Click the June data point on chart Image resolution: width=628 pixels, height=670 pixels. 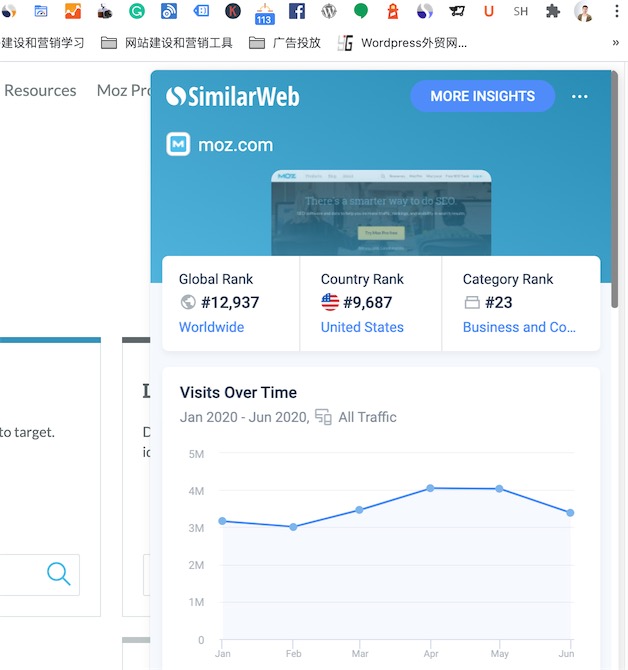[x=570, y=512]
